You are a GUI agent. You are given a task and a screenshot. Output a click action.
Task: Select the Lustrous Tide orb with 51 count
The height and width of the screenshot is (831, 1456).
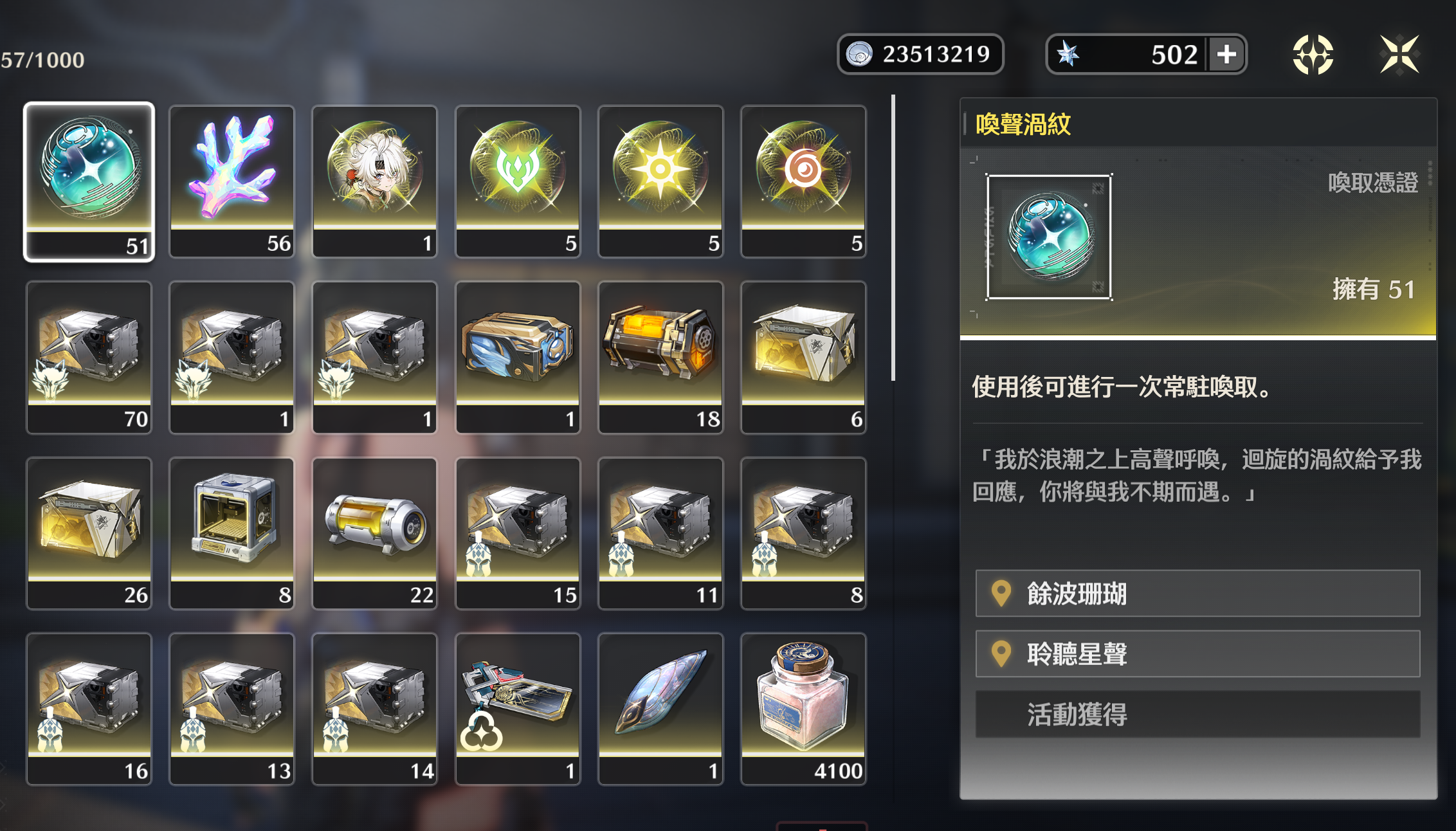click(89, 182)
